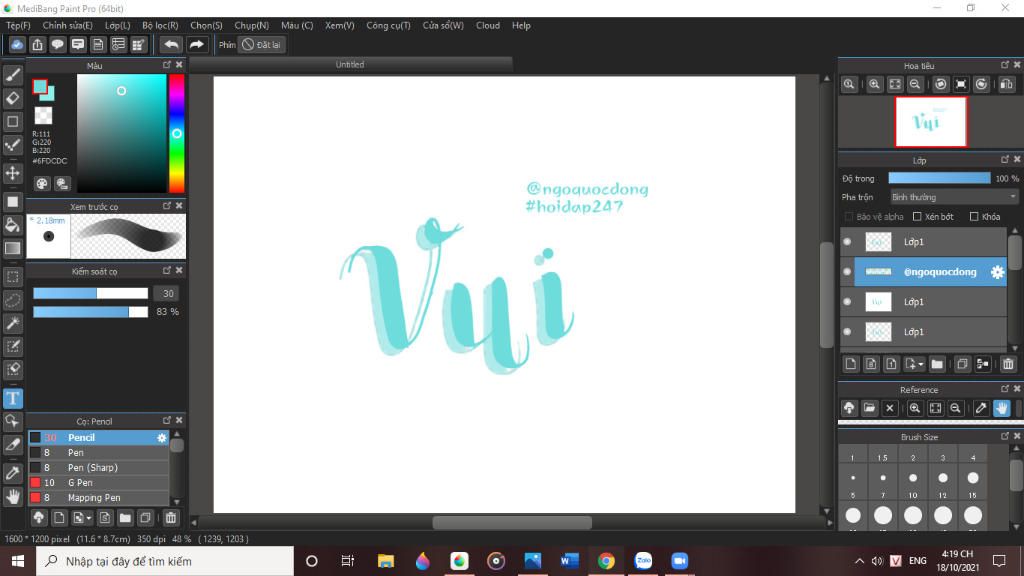Open the Chỉnh sửa(E) menu

(67, 25)
